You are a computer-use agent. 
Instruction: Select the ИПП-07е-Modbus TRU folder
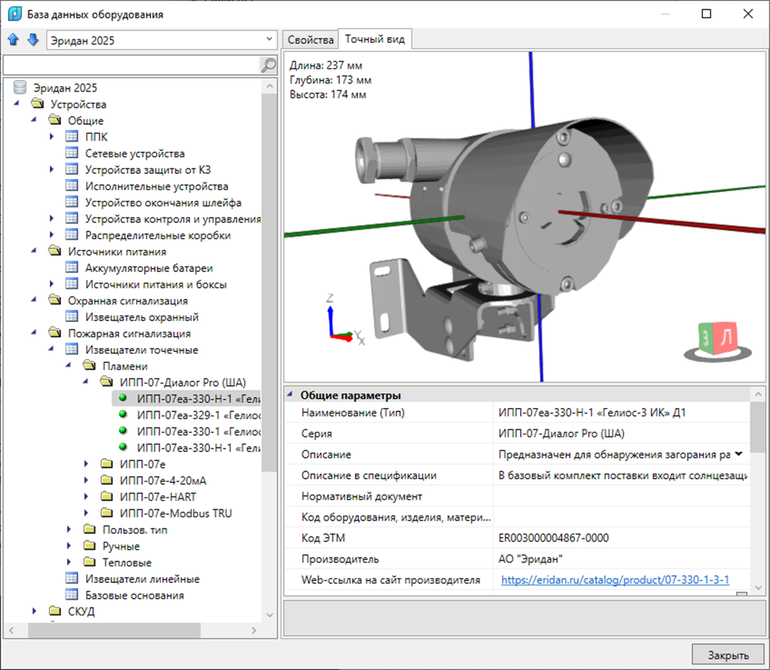(x=176, y=513)
